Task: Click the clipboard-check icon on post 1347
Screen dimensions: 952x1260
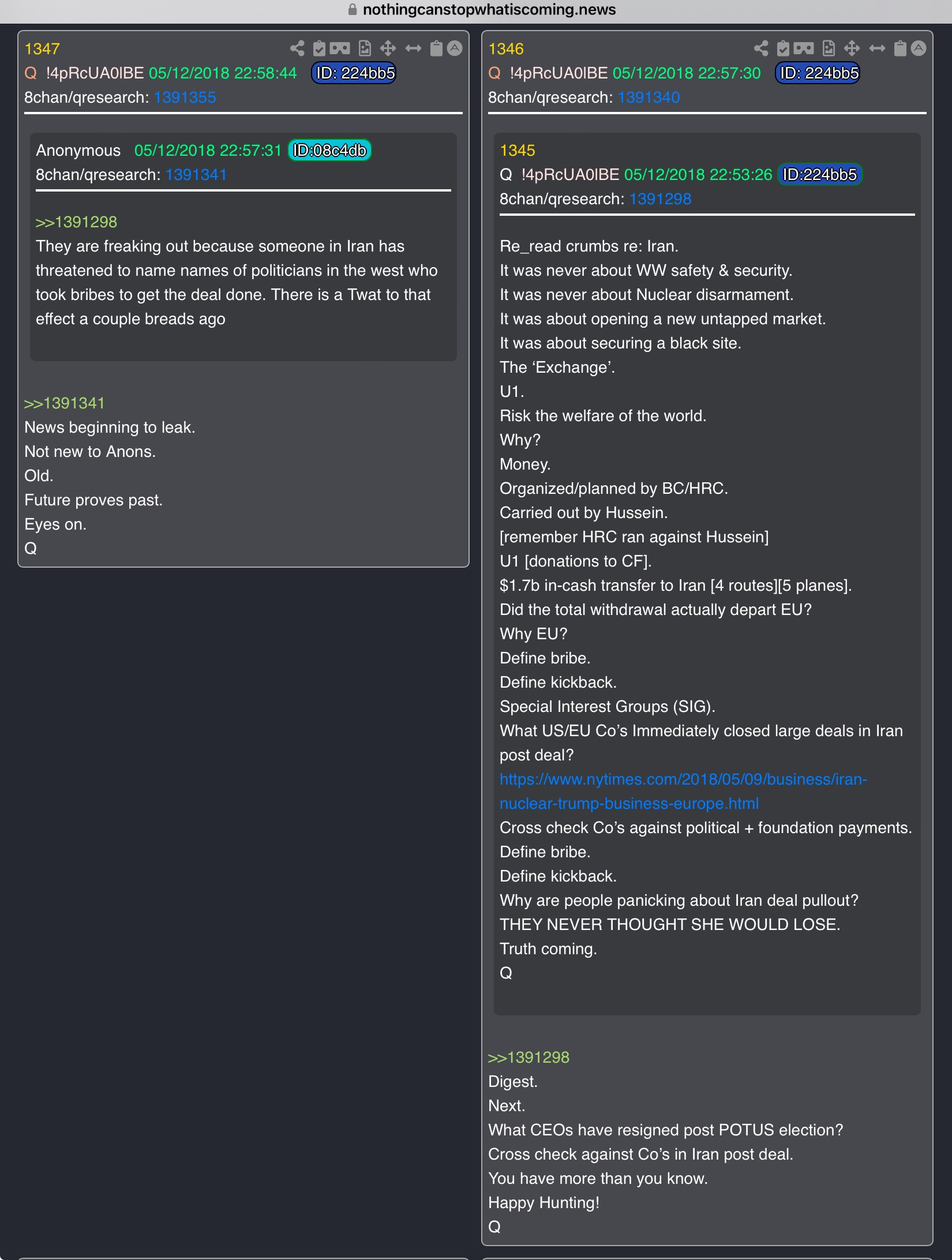Action: pyautogui.click(x=319, y=48)
